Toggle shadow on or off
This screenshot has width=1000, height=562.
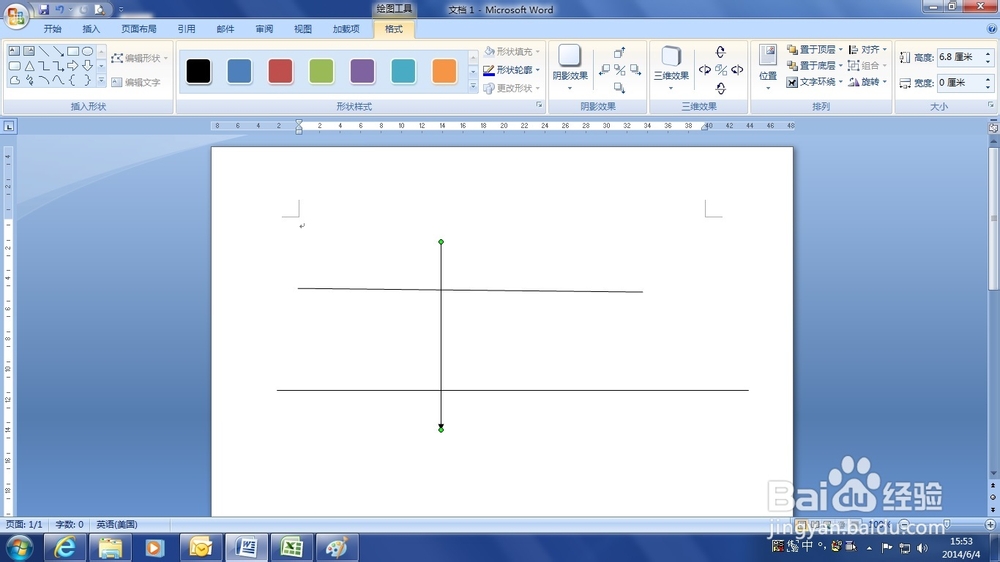tap(619, 70)
